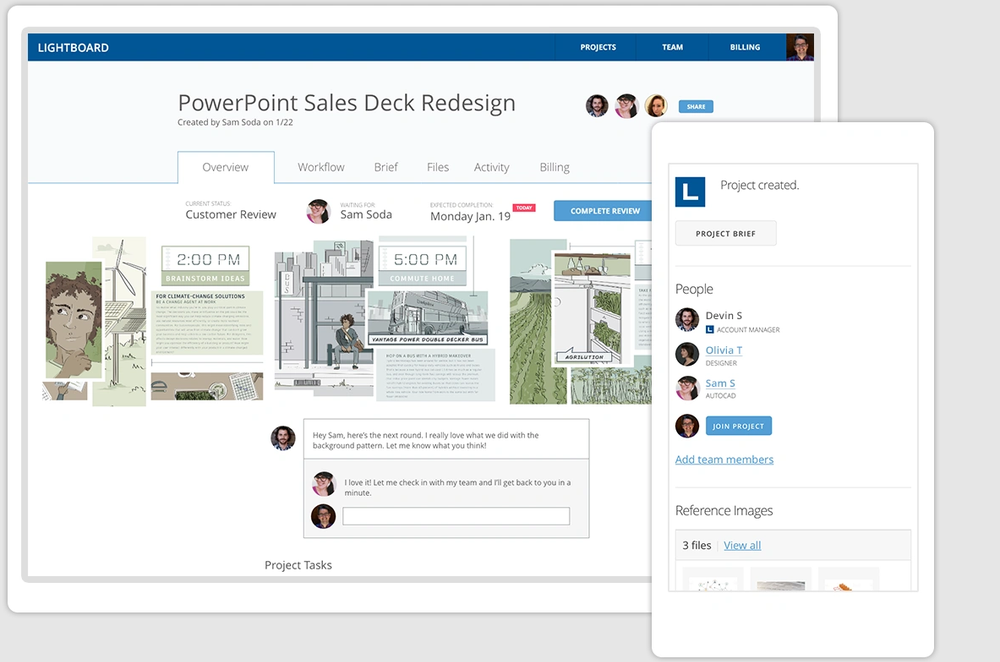Screen dimensions: 1000x662
Task: Click the LIGHTBOARD logo in header
Action: 73,48
